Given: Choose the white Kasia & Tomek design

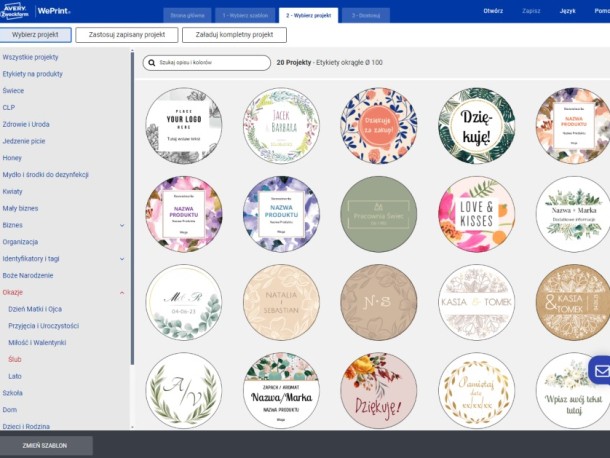Looking at the screenshot, I should pos(476,302).
